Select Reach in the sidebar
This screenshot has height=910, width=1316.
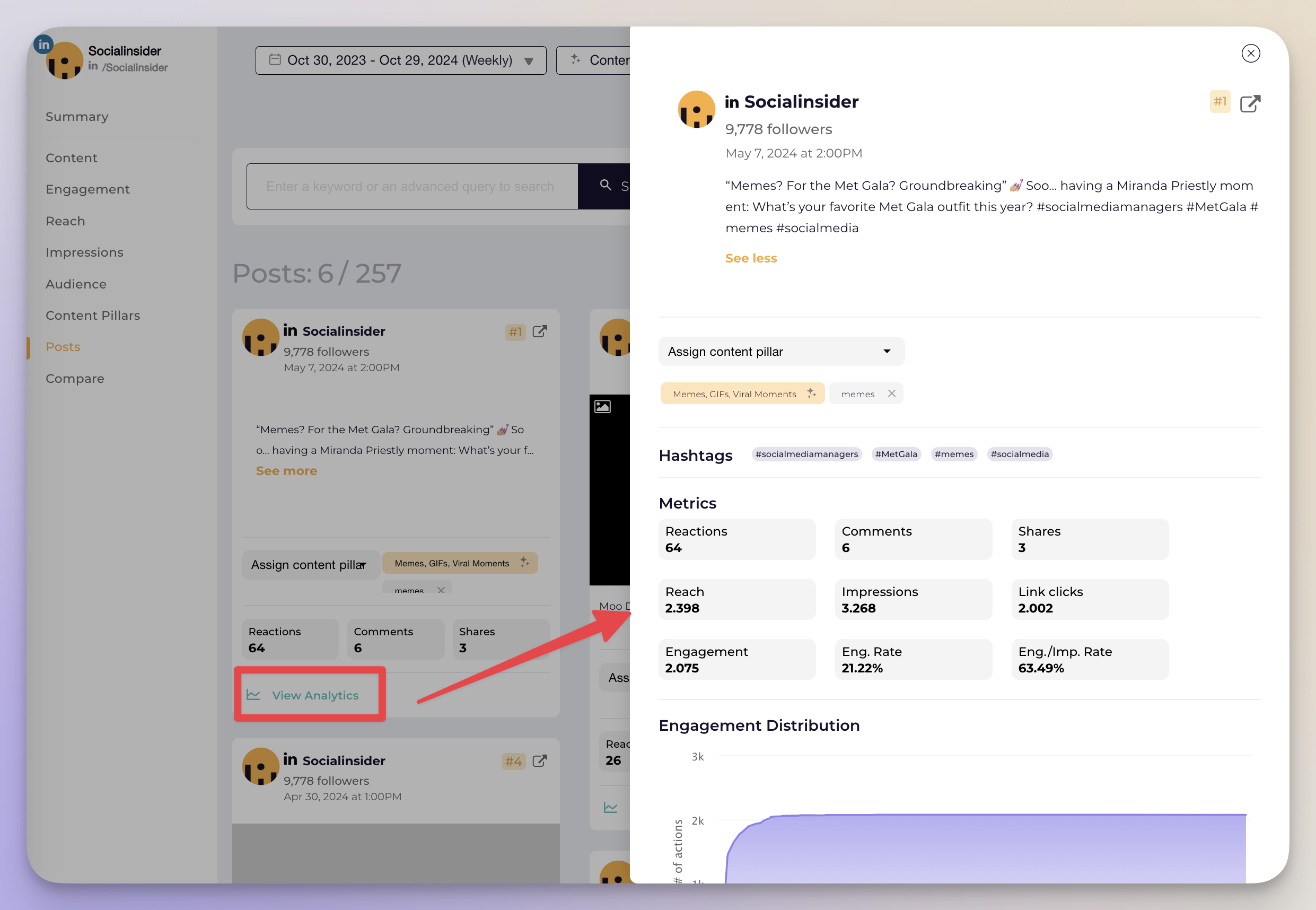[x=66, y=221]
